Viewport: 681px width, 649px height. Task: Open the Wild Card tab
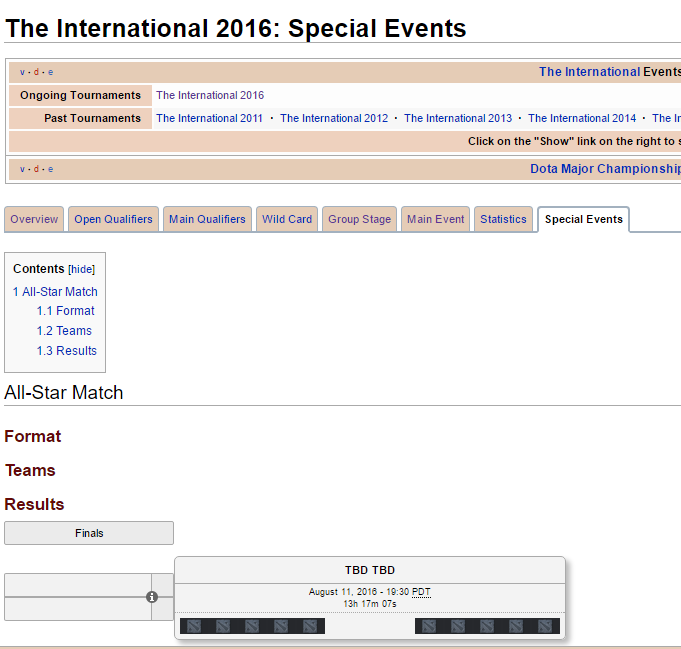(287, 219)
